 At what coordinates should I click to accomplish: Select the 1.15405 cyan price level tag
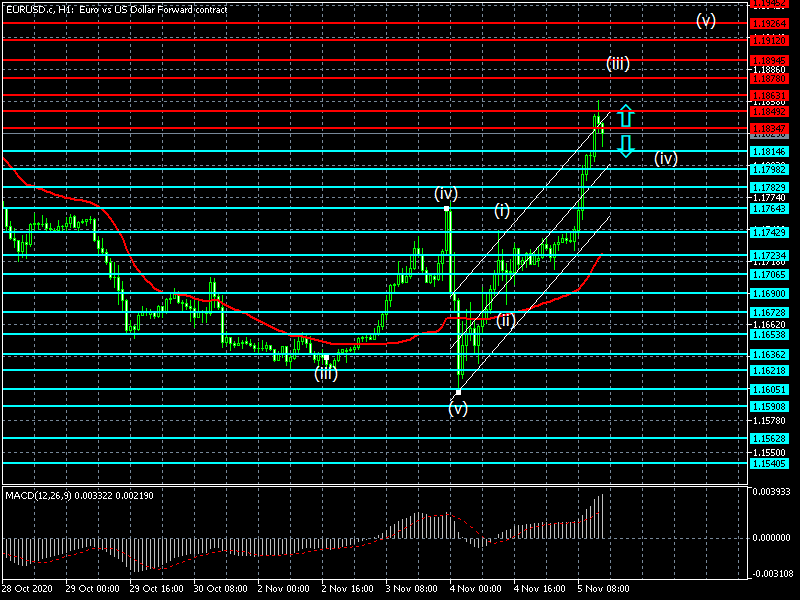769,463
